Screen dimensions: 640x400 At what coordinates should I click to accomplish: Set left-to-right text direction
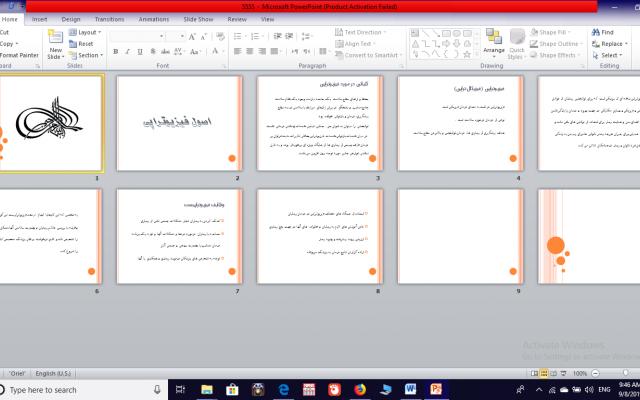(x=295, y=51)
